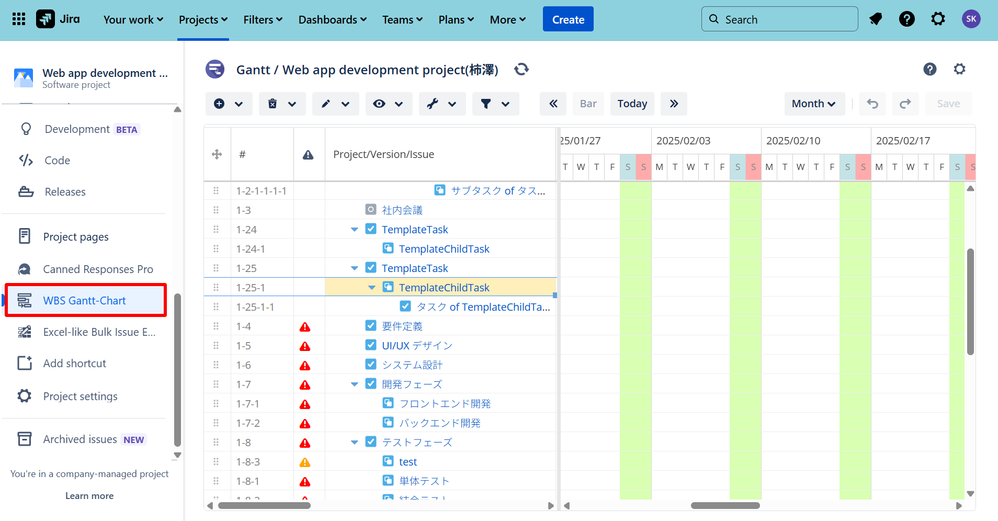
Task: Collapse TemplateChildTask row 1-25-1
Action: (x=372, y=288)
